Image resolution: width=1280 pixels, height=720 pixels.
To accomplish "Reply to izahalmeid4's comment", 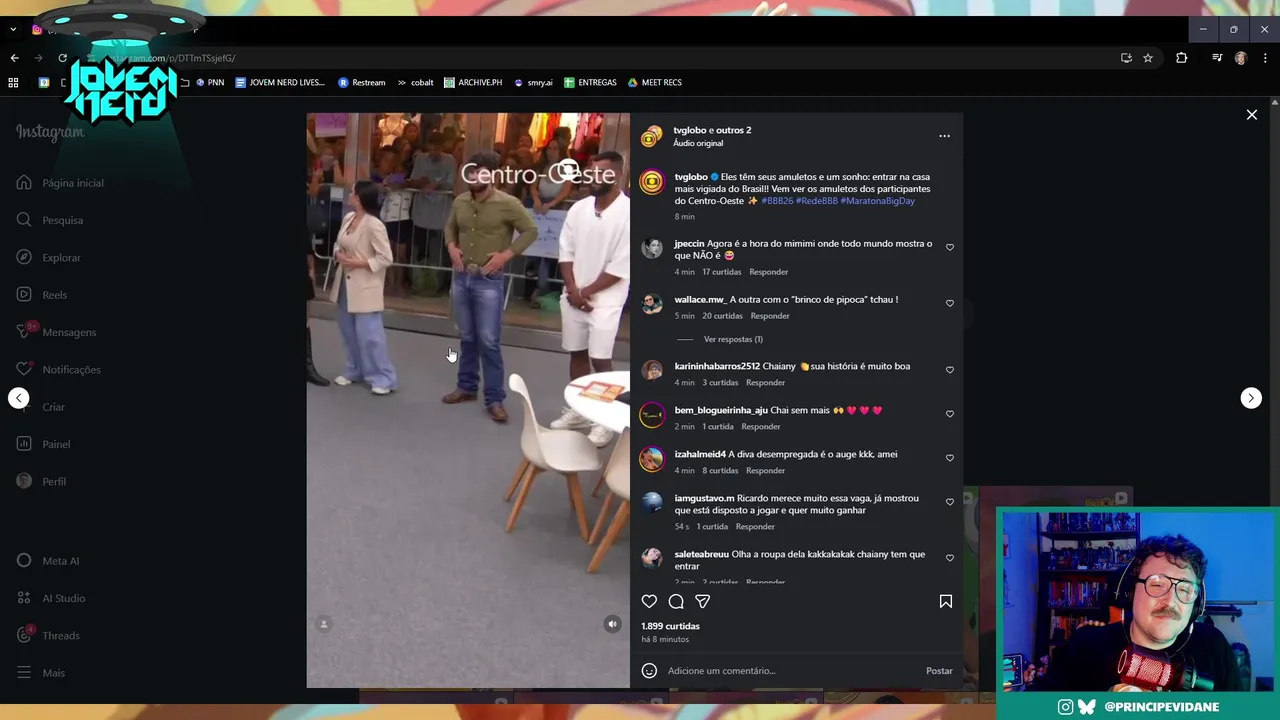I will pos(765,471).
